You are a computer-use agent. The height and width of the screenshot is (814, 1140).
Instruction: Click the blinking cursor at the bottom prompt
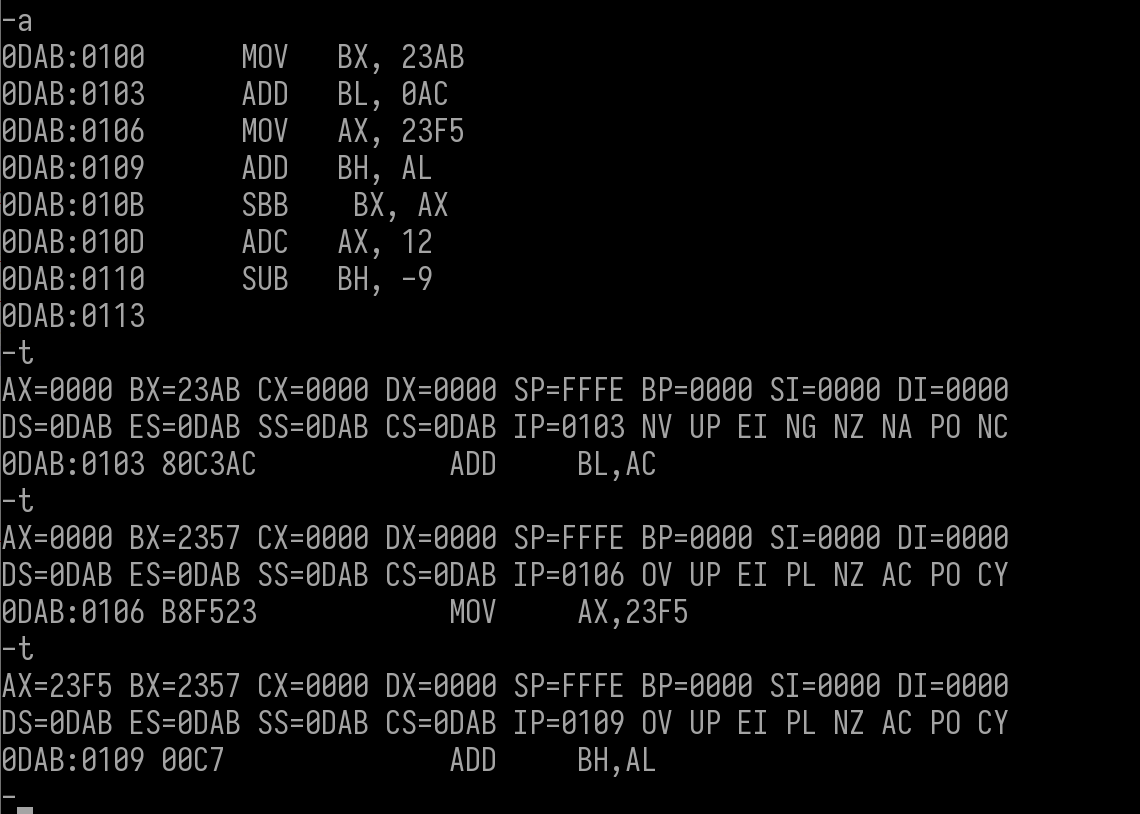pyautogui.click(x=25, y=809)
